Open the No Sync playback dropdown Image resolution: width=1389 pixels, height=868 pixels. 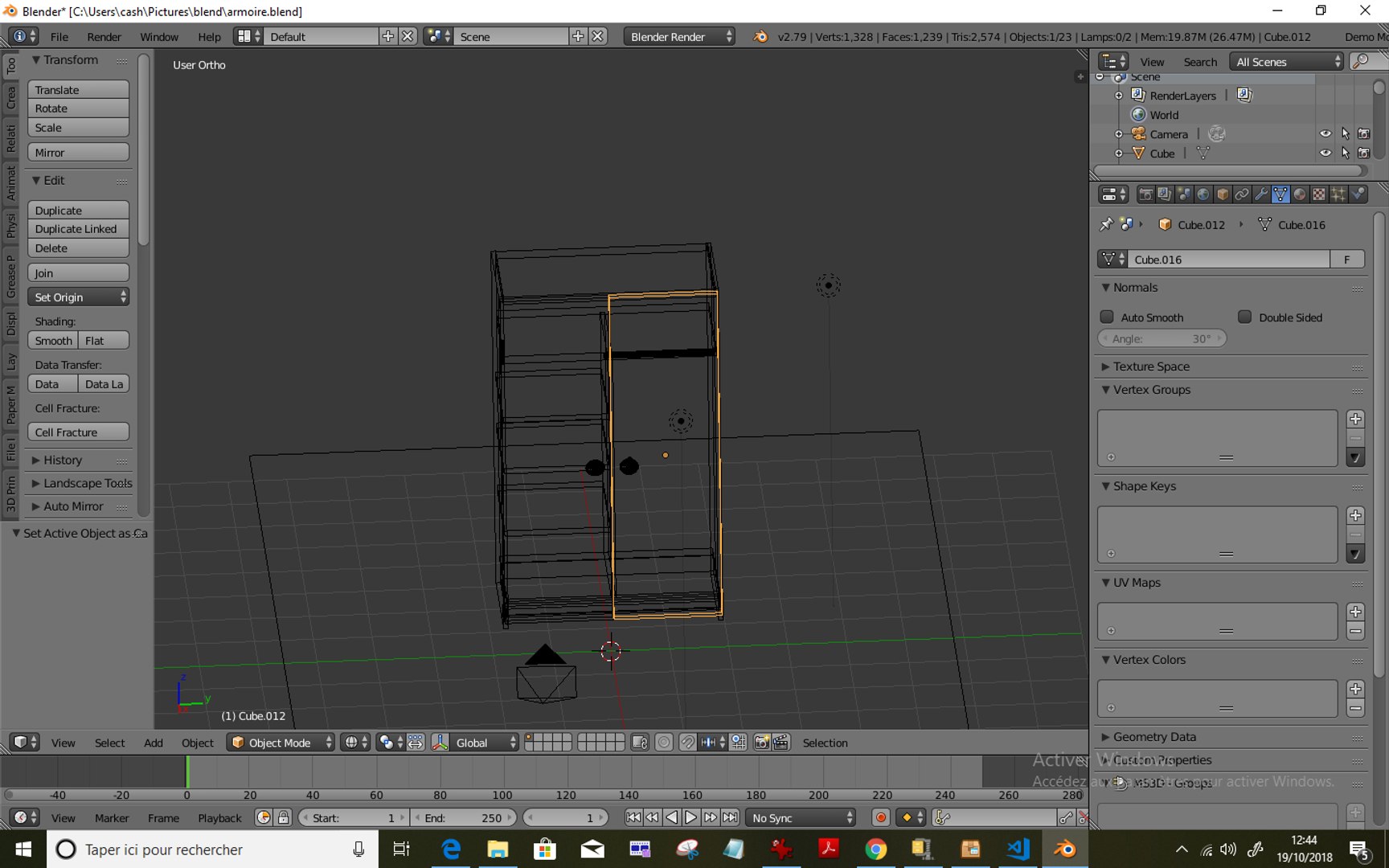pyautogui.click(x=801, y=817)
